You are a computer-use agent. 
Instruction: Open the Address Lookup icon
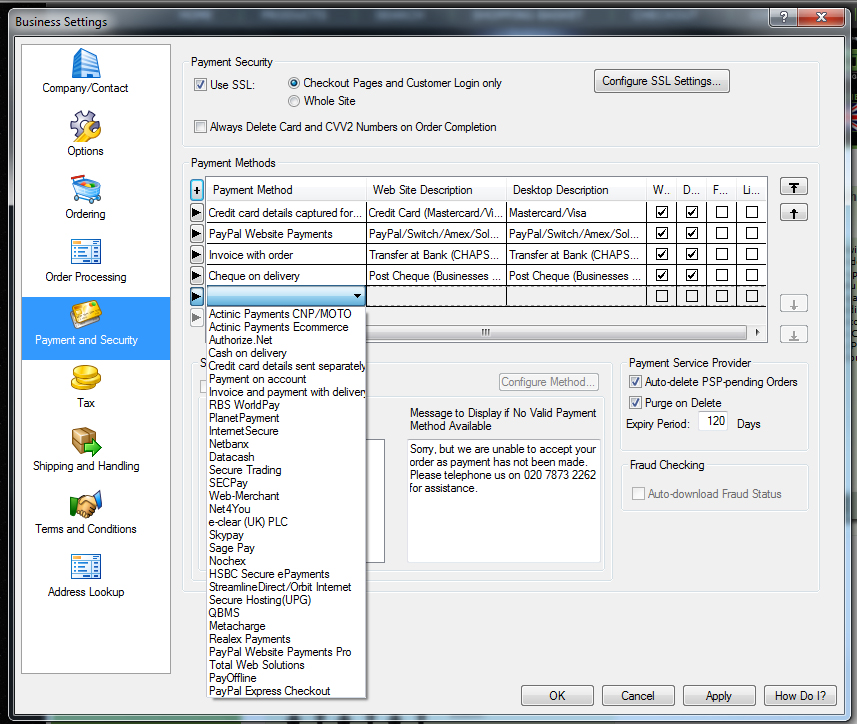pos(85,568)
